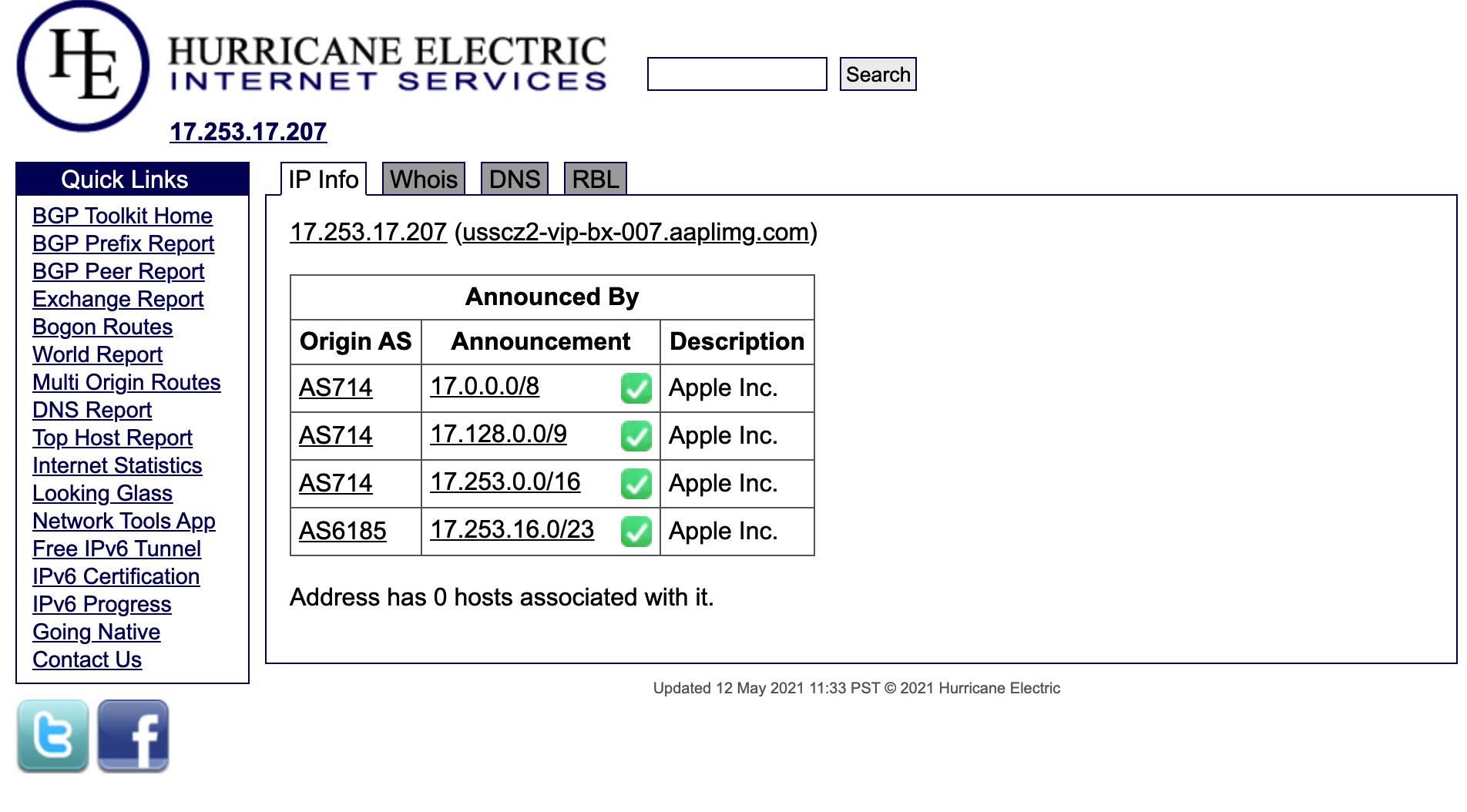Click green checkmark for 17.0.0.0/8
The width and height of the screenshot is (1467, 812).
coord(636,388)
